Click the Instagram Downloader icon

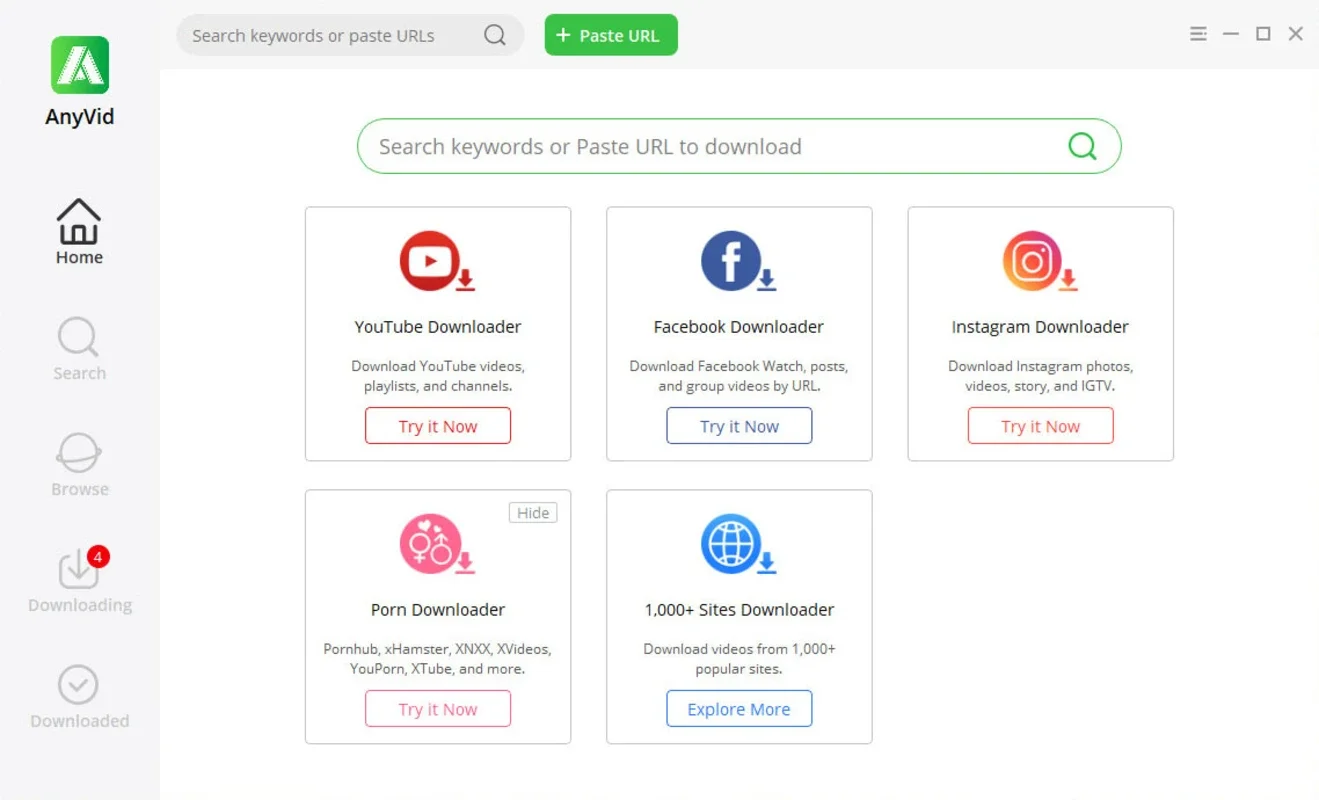[x=1039, y=262]
